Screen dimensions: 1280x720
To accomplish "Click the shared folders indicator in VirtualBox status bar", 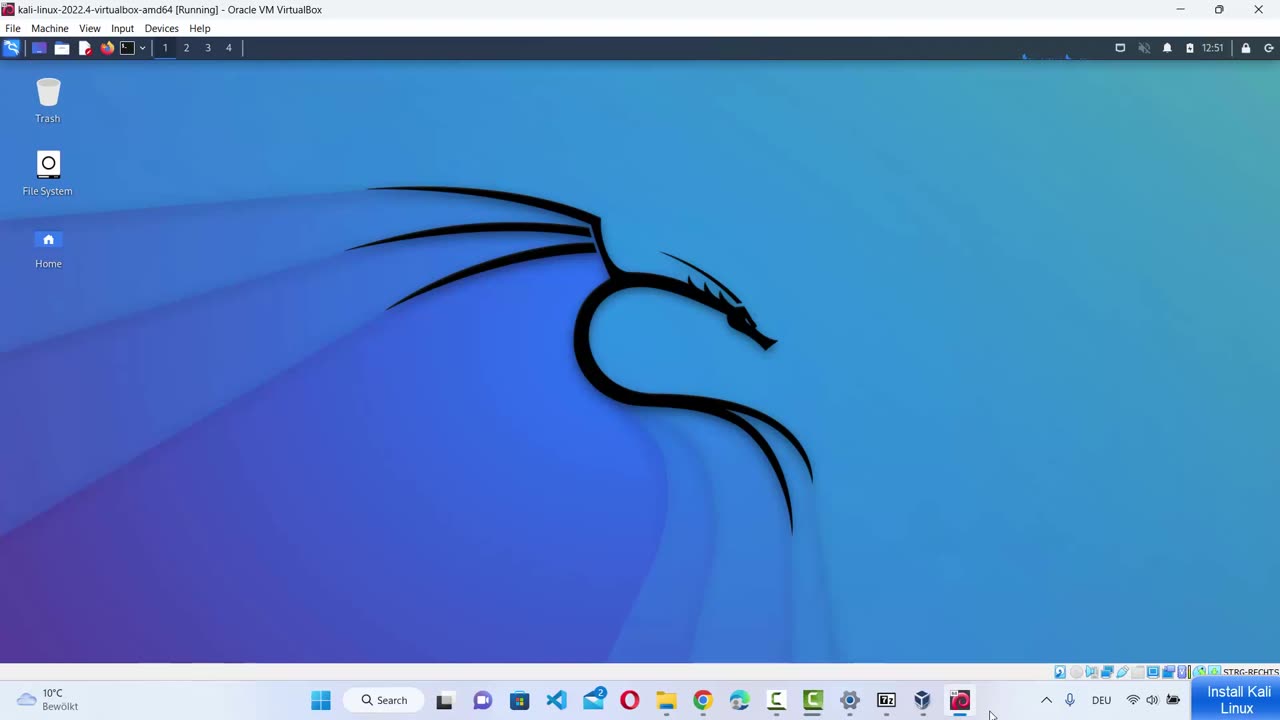I will [x=1138, y=672].
